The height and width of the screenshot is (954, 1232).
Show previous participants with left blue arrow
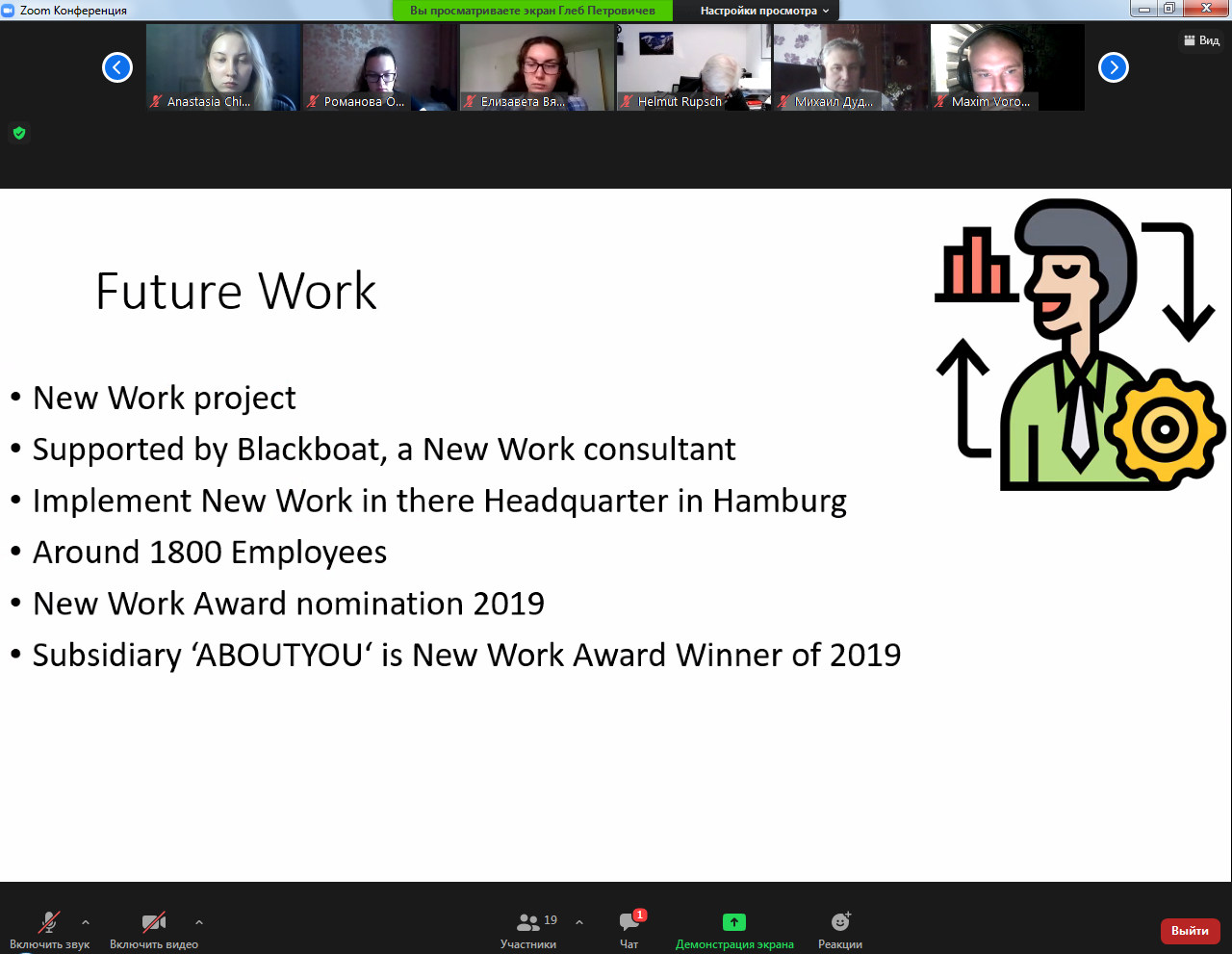pos(117,67)
